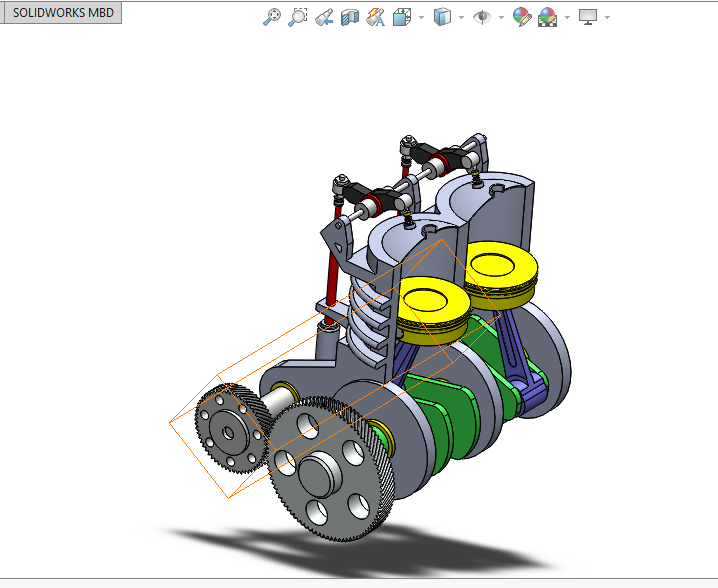Expand the Apply Scene dropdown arrow
This screenshot has height=588, width=718.
pos(567,18)
